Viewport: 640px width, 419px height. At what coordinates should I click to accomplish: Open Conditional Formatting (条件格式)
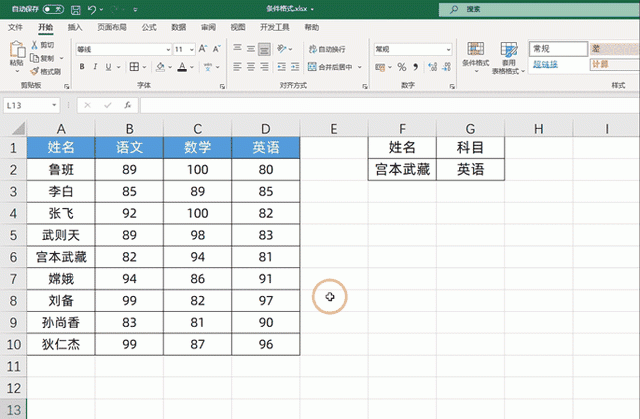[x=476, y=58]
